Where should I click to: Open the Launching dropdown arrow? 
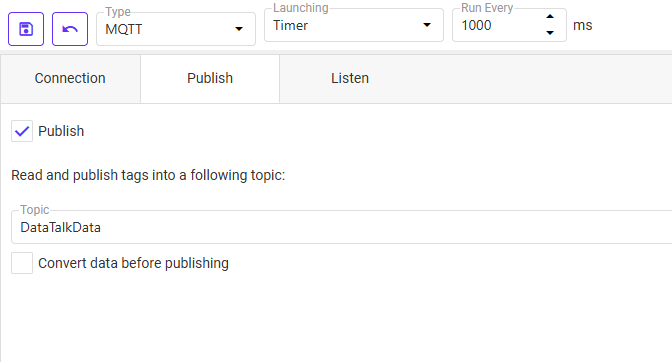[x=427, y=25]
